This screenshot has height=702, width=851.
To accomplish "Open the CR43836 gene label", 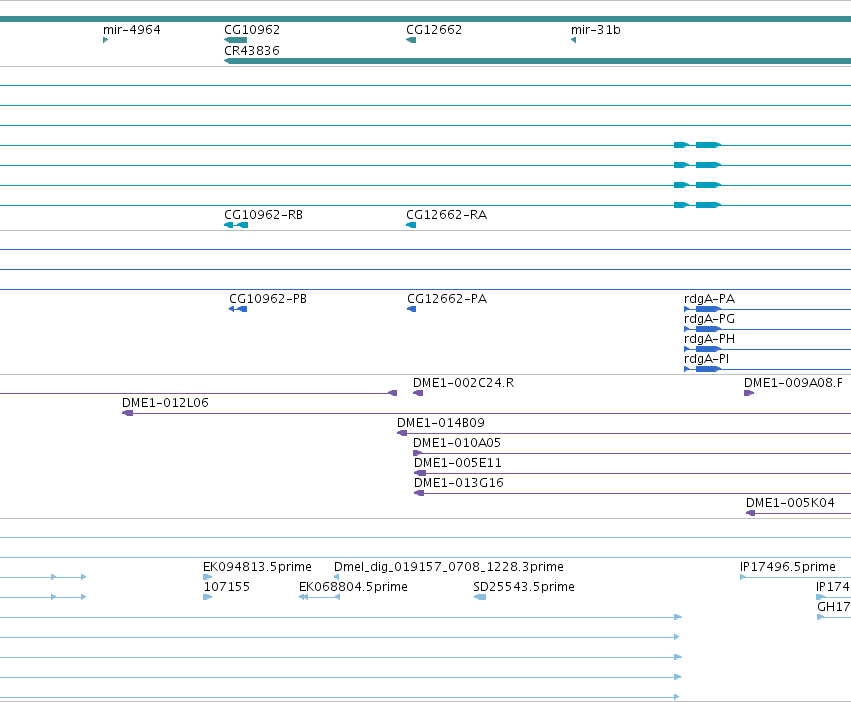I will [x=252, y=50].
